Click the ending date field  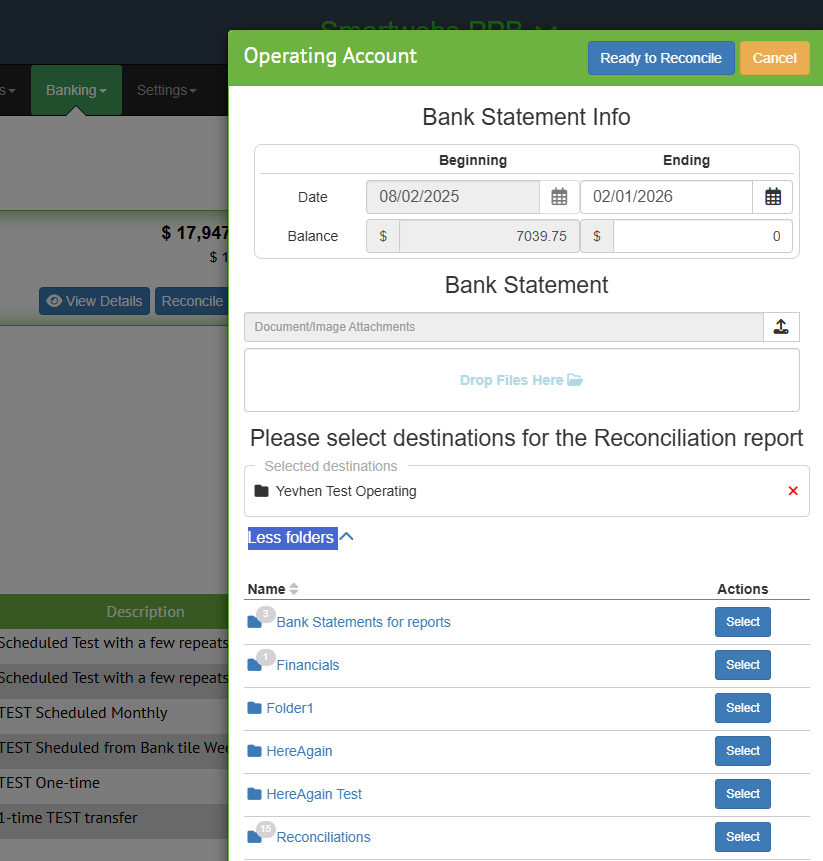point(666,197)
